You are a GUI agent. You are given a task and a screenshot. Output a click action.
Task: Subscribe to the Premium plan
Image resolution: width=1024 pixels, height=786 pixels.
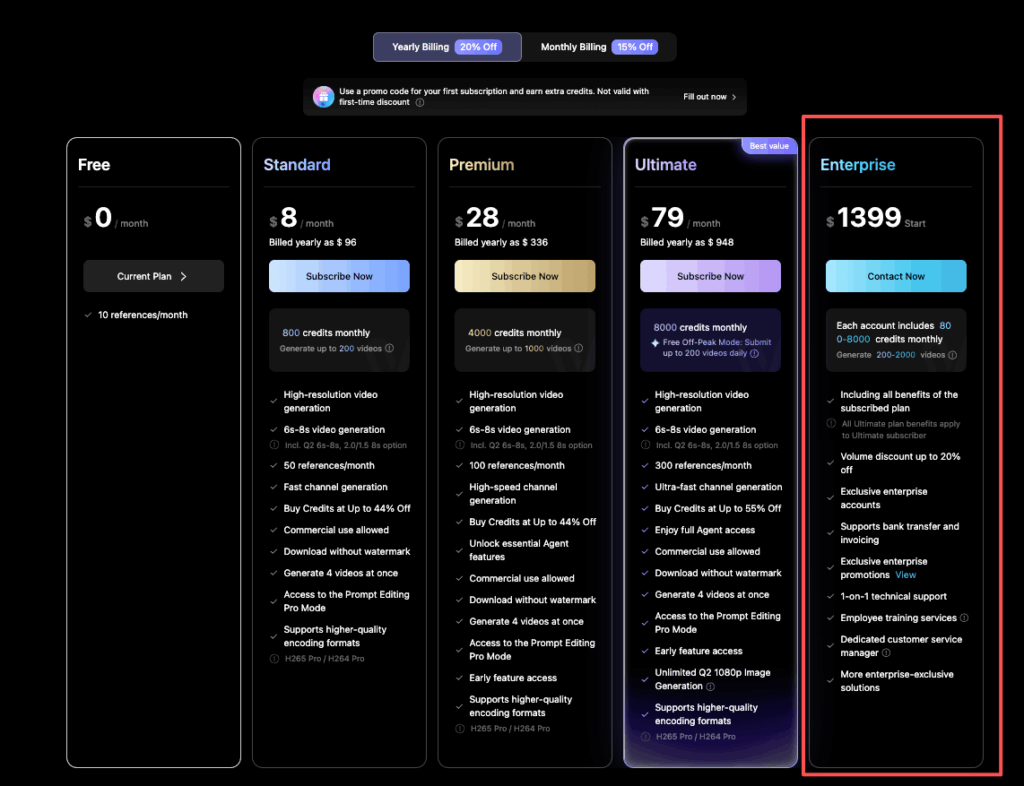(x=524, y=276)
